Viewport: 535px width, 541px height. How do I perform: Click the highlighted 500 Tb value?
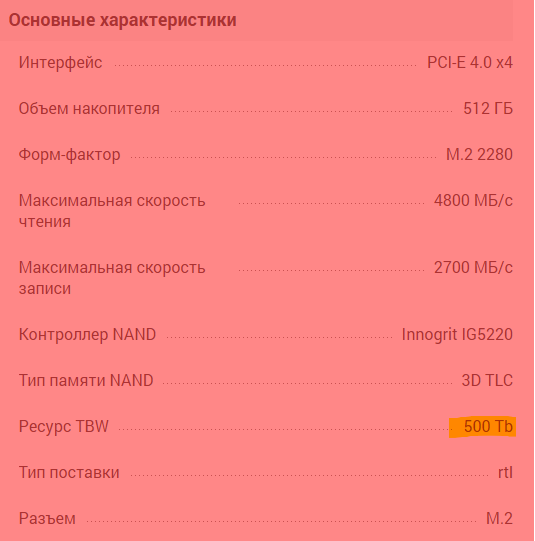[x=488, y=426]
